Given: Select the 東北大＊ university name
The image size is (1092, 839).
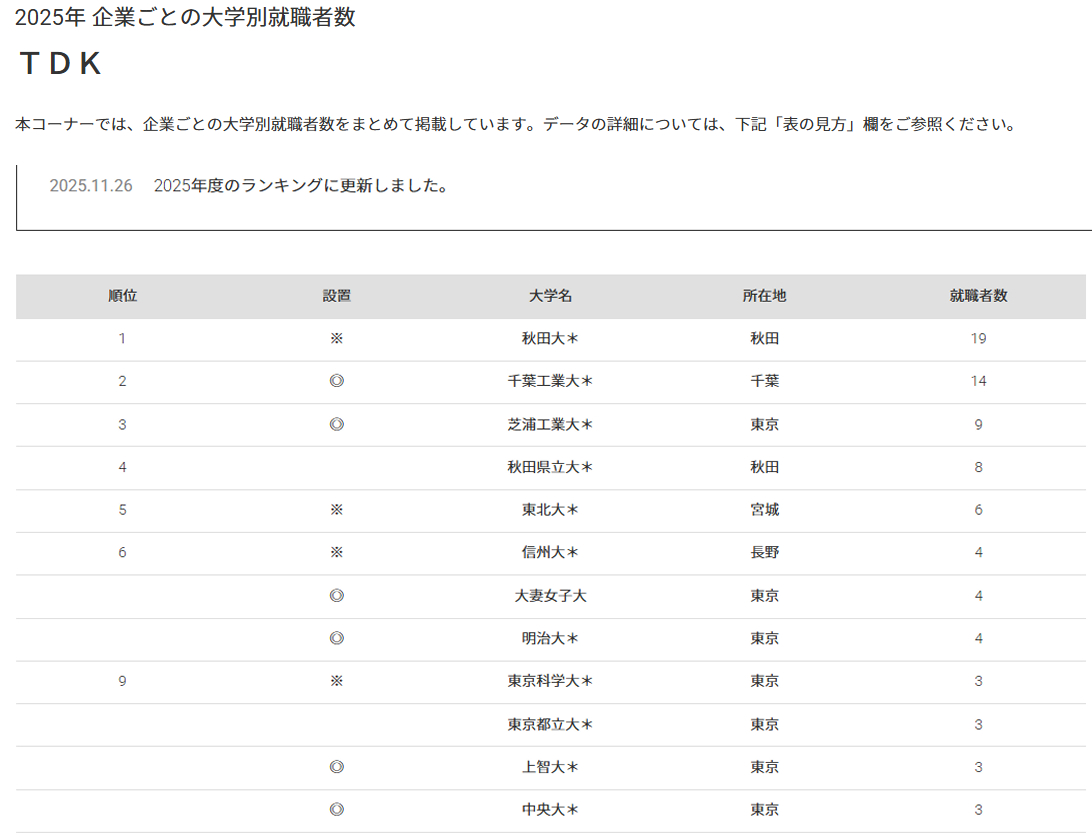Looking at the screenshot, I should point(550,510).
